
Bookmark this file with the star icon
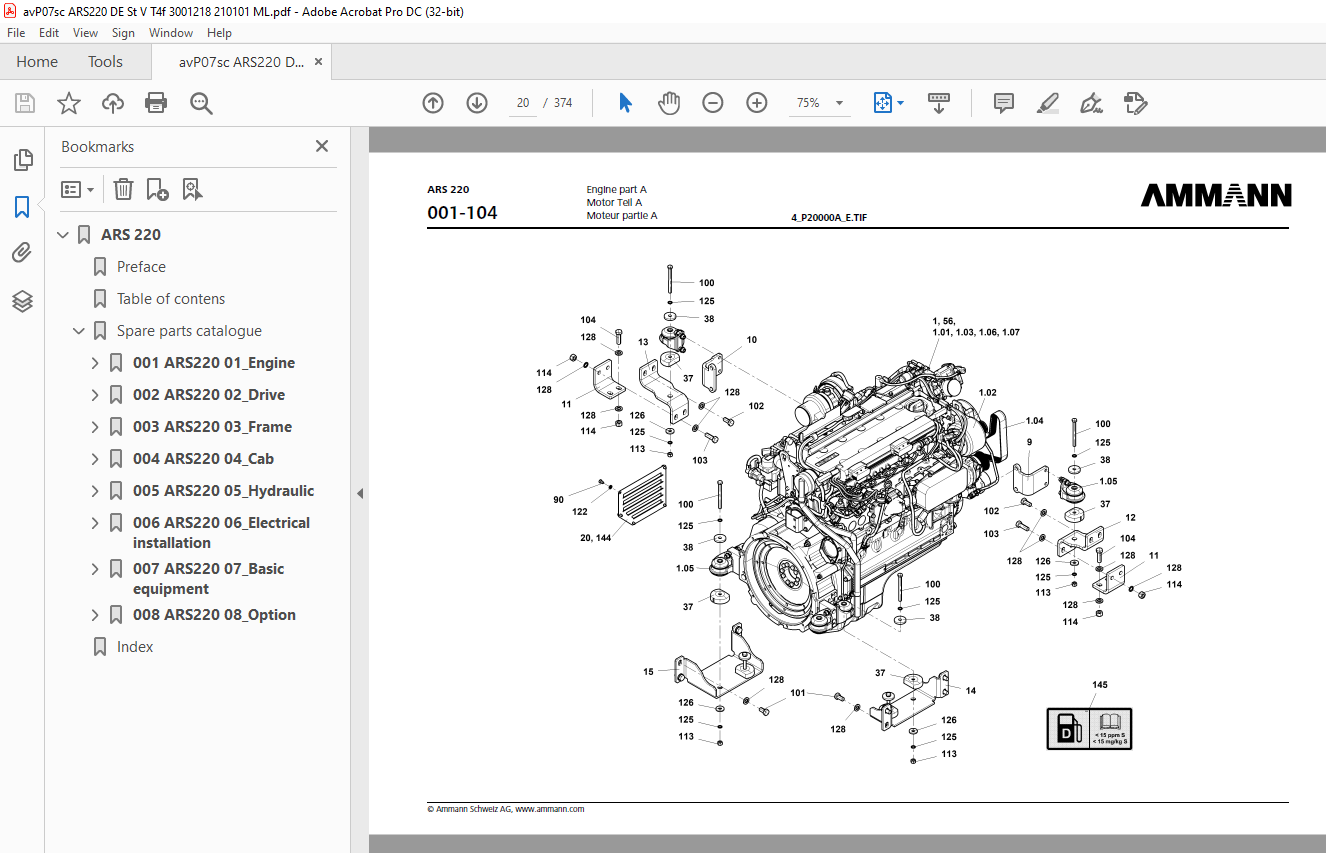[68, 103]
